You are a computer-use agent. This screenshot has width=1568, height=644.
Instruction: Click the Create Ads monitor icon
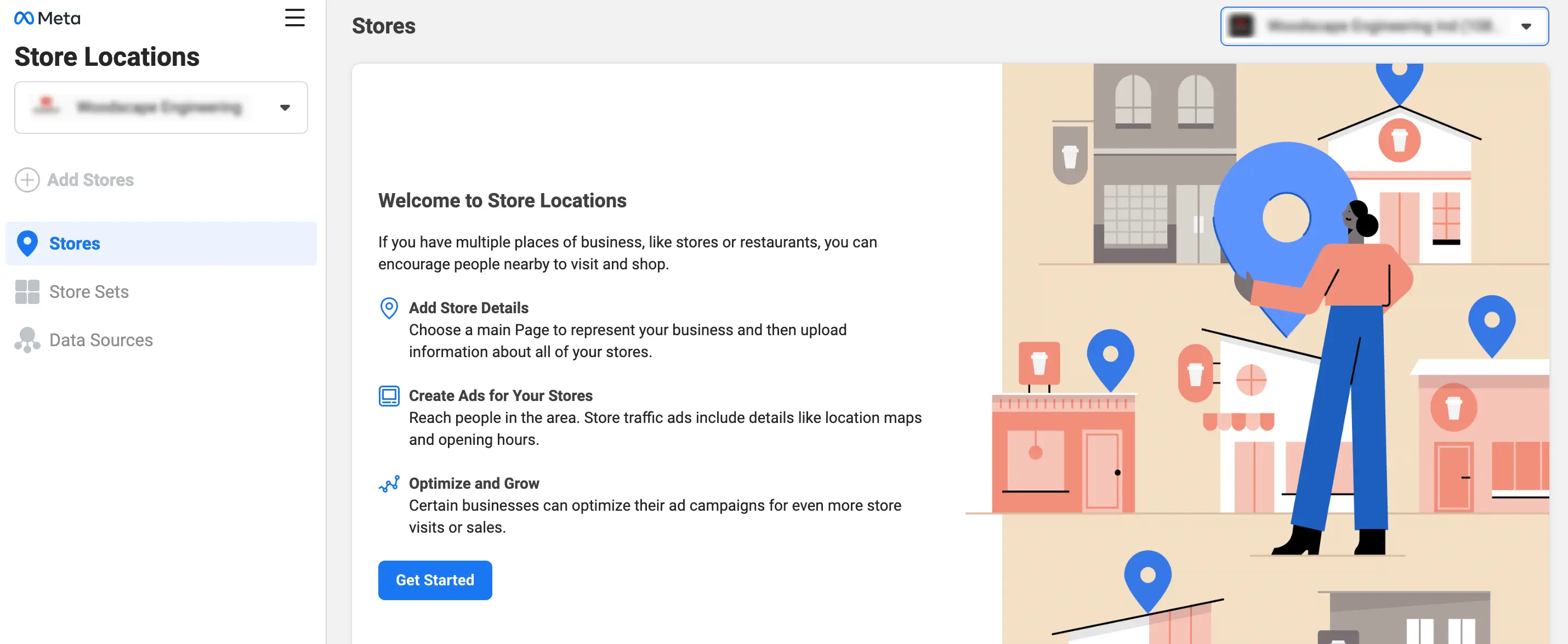389,396
